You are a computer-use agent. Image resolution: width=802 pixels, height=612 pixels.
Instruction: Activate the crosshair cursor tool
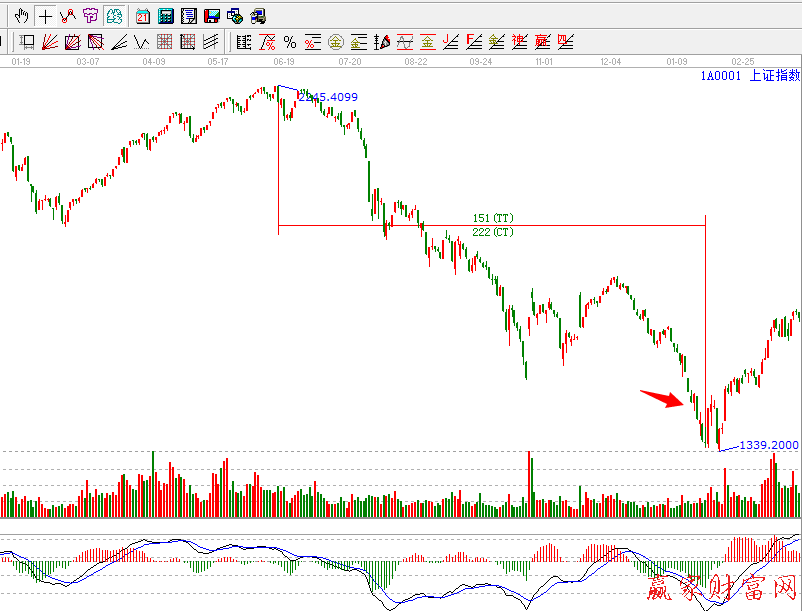[45, 16]
